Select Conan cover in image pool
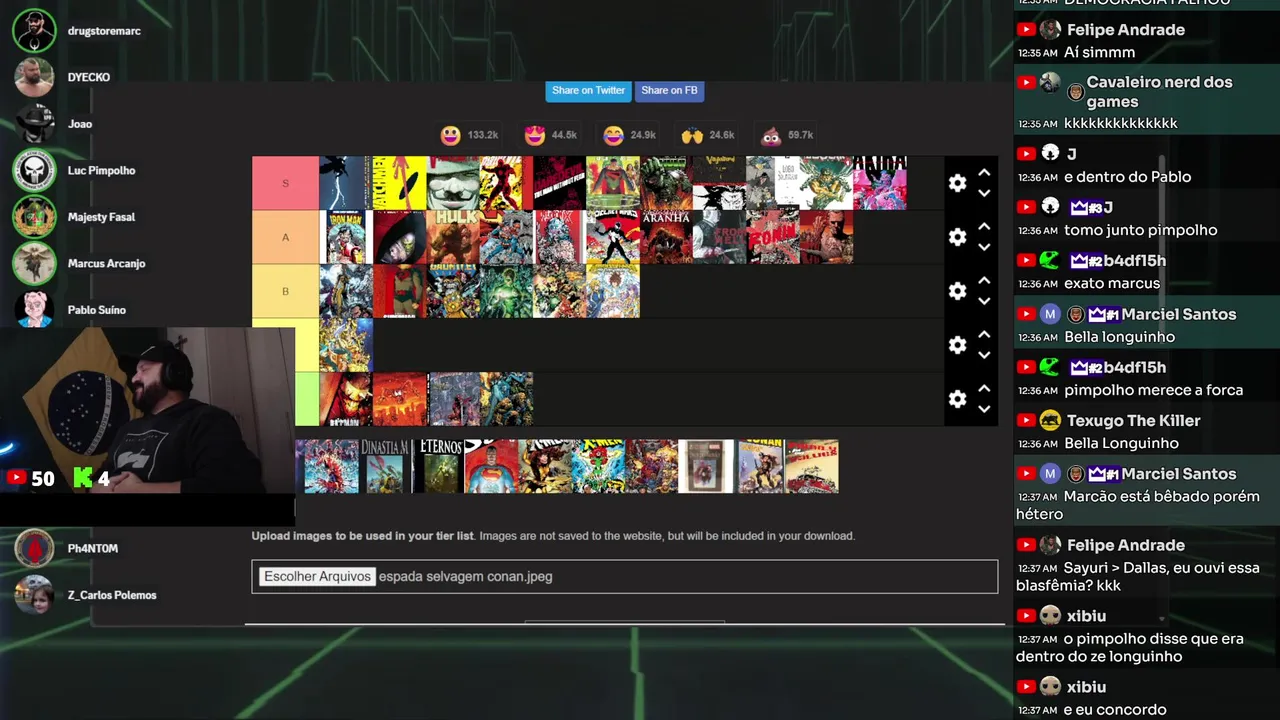This screenshot has height=720, width=1280. (760, 466)
